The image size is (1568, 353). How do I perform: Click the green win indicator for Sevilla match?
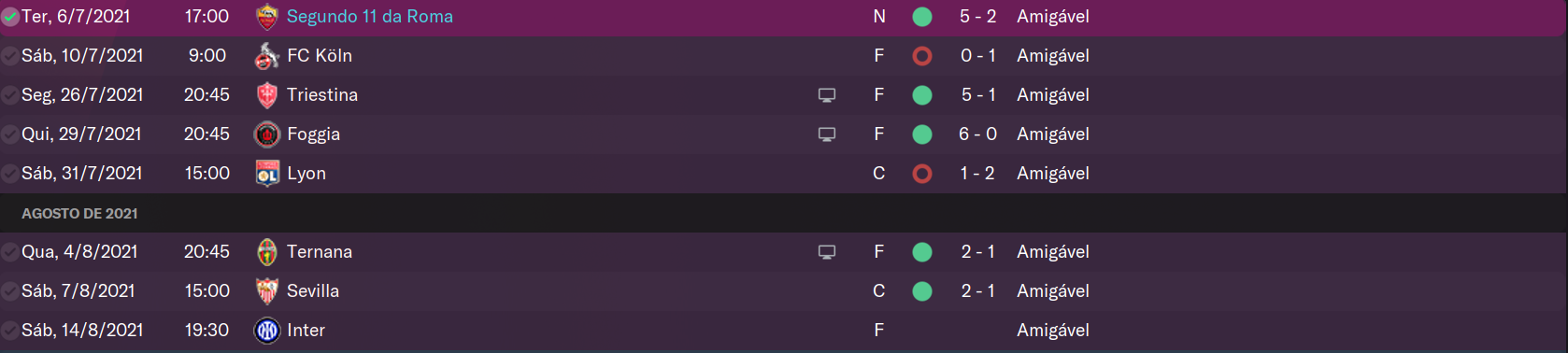click(x=922, y=291)
